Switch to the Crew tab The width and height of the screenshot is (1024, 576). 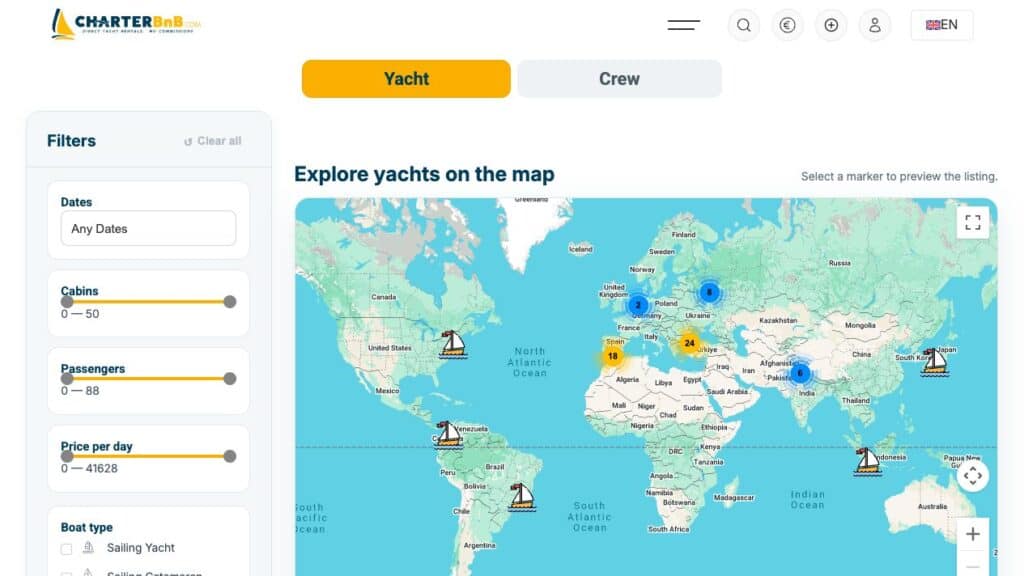point(619,79)
